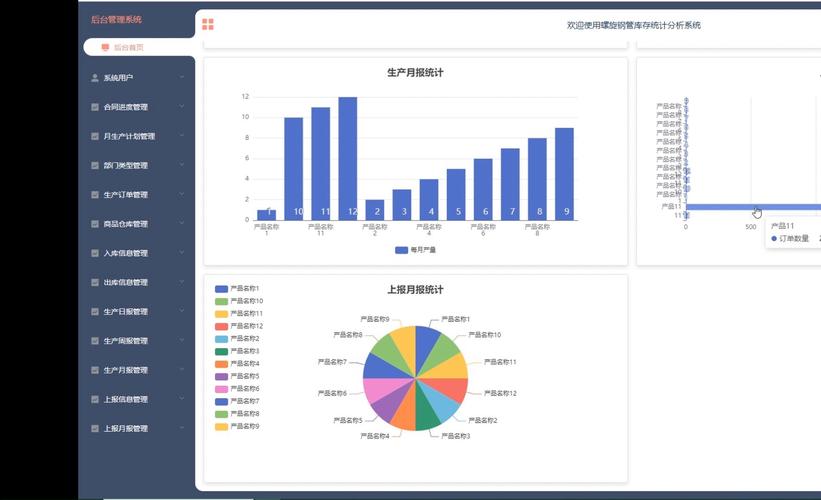
Task: Expand the 出库信息管理 chevron
Action: 182,282
